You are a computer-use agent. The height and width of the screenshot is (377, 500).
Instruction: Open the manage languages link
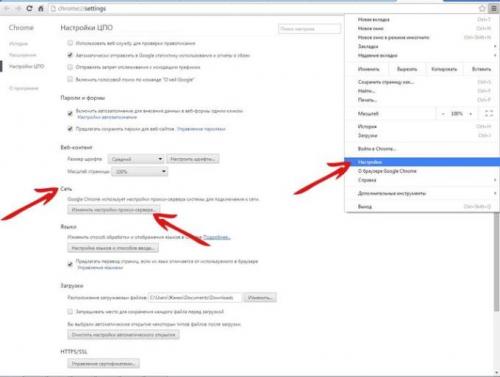(x=100, y=268)
